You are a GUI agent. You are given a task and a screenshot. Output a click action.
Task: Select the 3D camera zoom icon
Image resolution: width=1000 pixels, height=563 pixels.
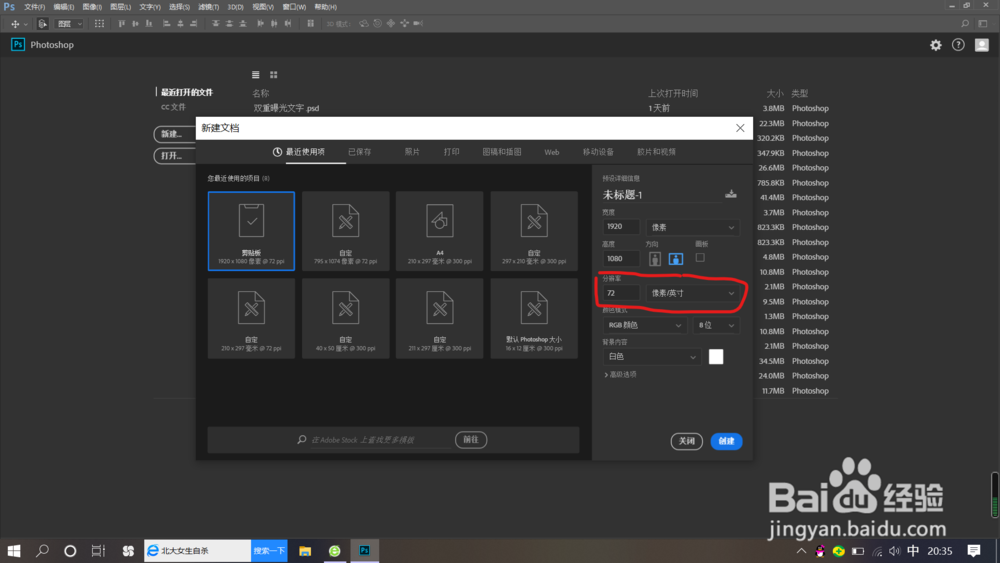pos(418,24)
